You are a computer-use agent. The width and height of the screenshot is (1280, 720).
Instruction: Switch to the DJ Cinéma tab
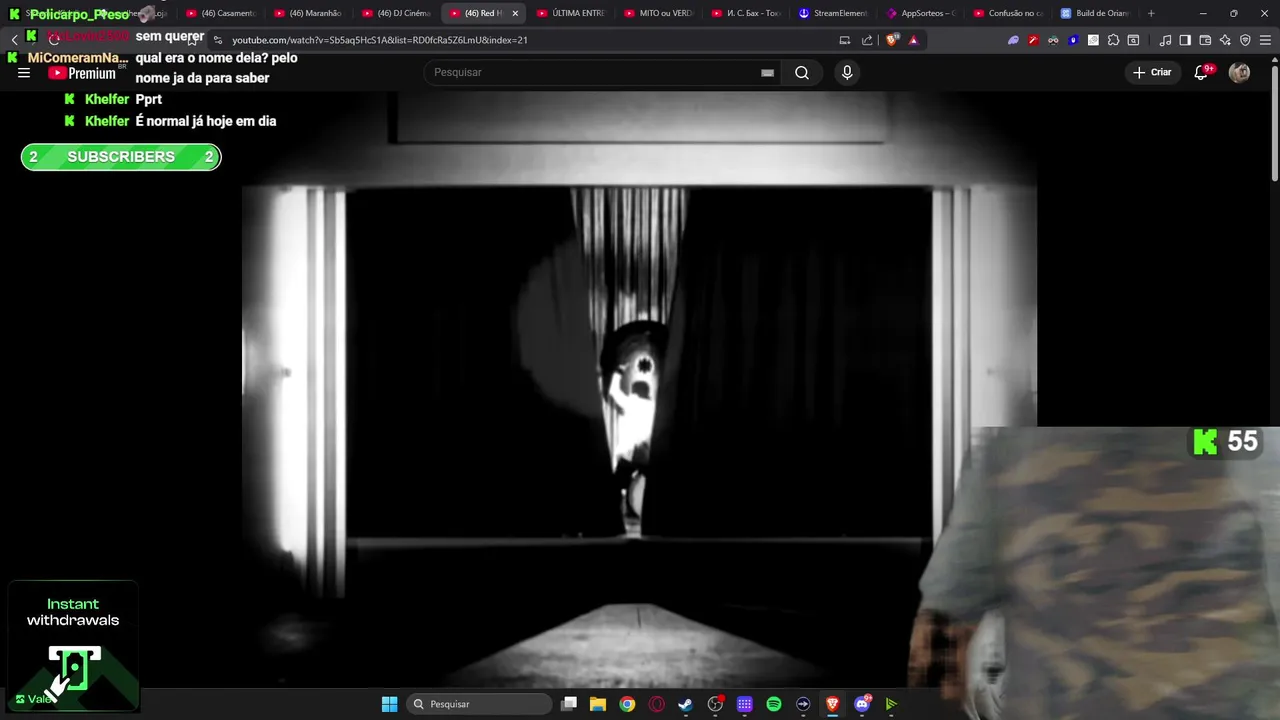(396, 13)
